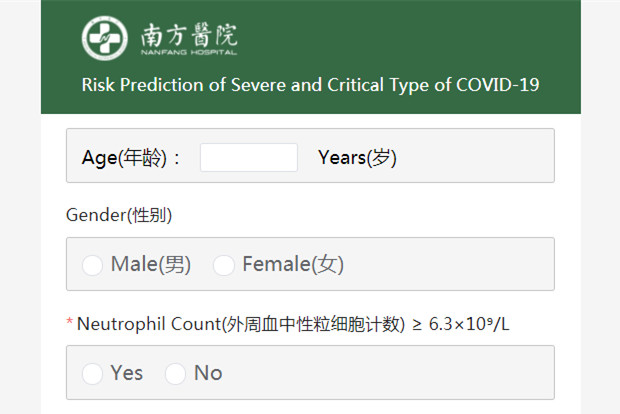
Task: Select the Male radio button
Action: click(92, 265)
